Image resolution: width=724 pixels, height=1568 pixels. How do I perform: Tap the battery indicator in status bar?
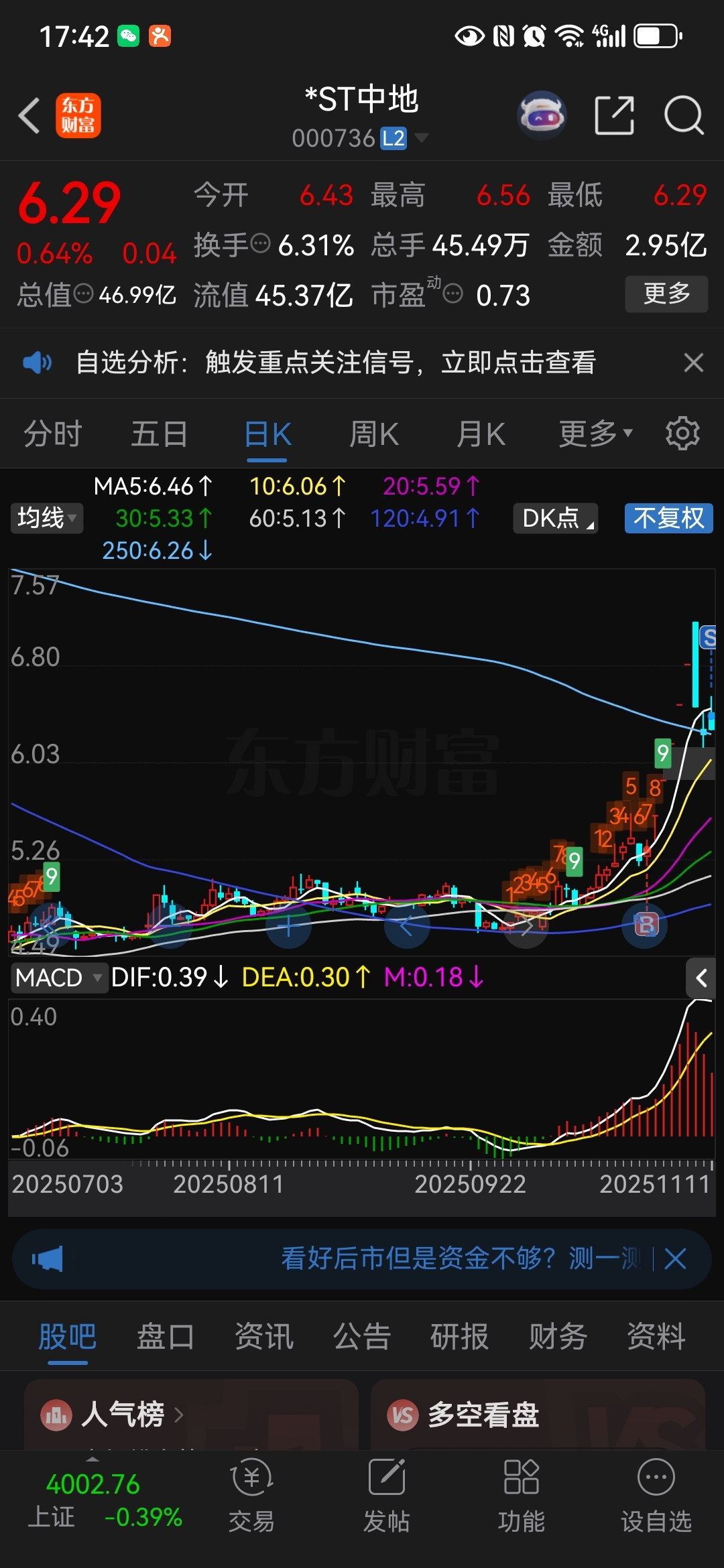pyautogui.click(x=658, y=36)
